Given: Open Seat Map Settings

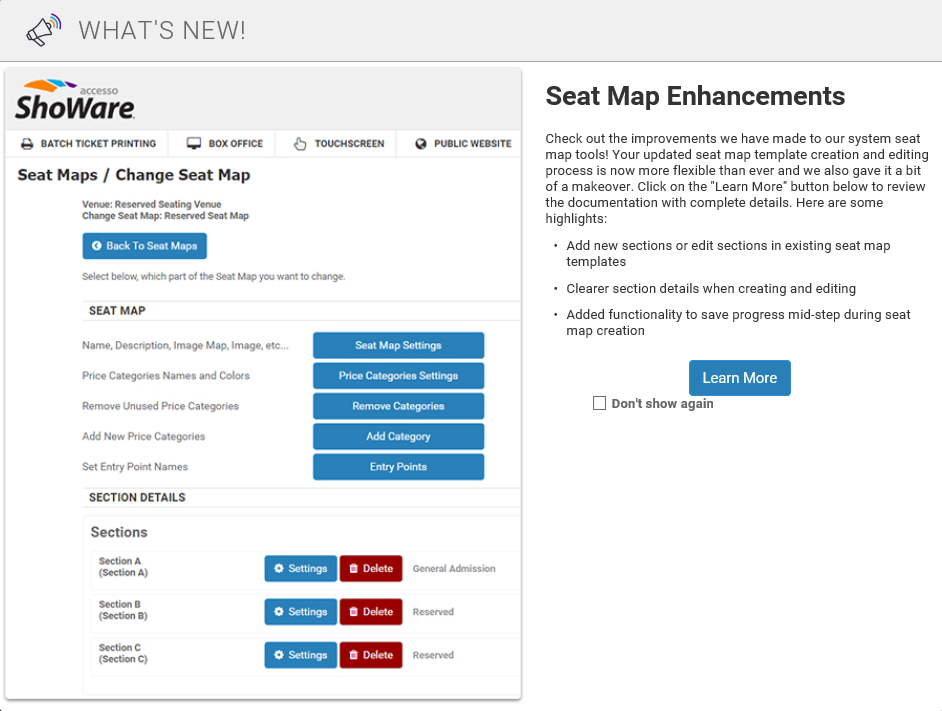Looking at the screenshot, I should point(398,346).
